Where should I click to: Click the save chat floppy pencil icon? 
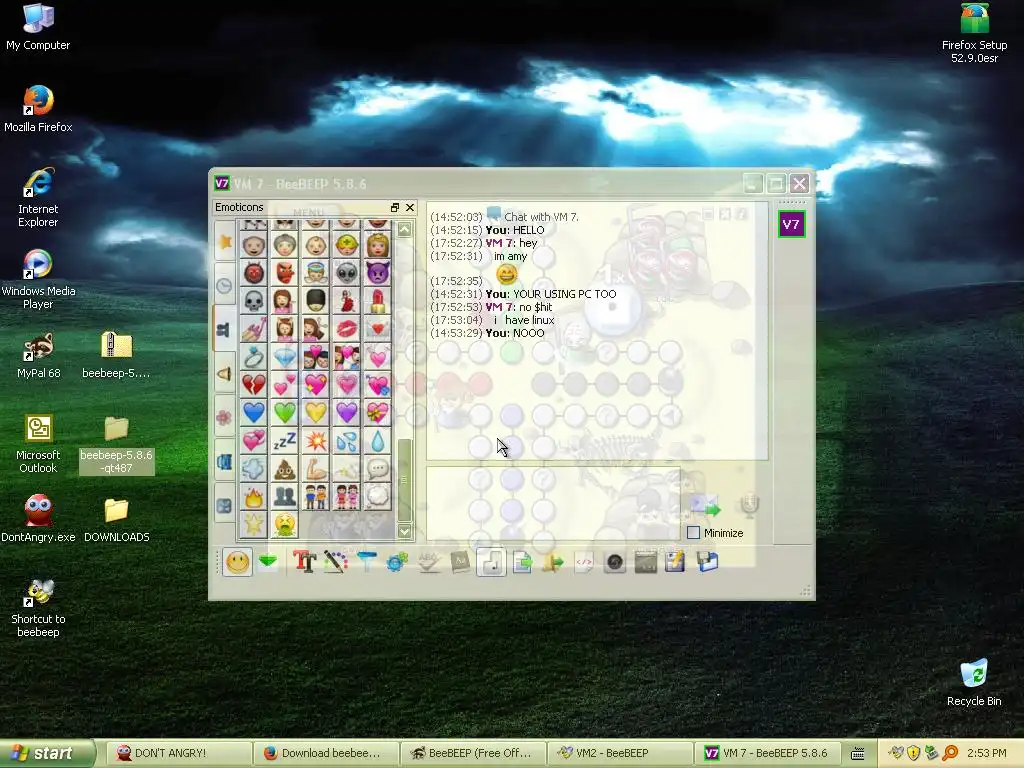click(x=675, y=562)
